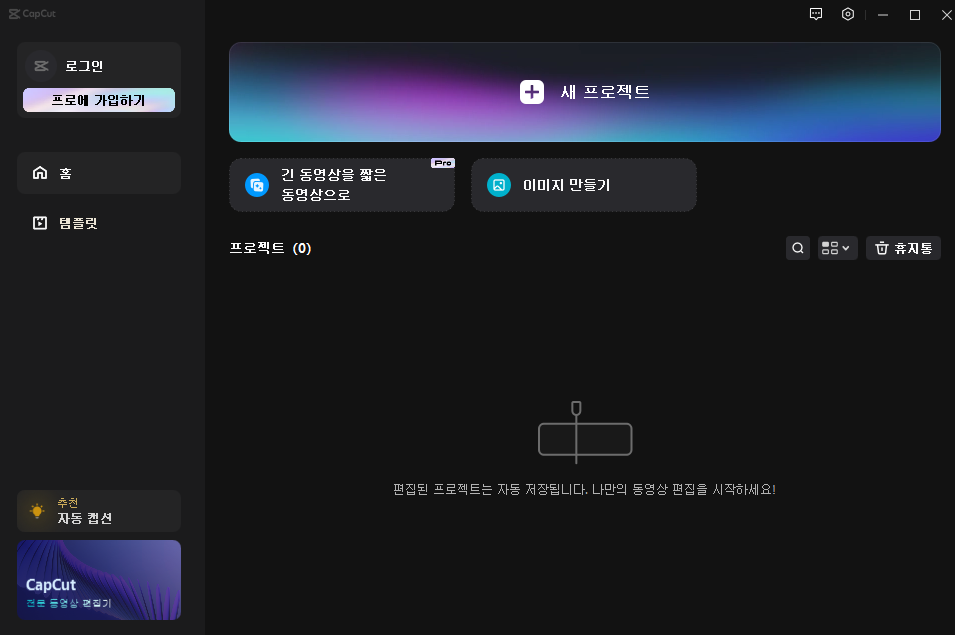
Task: Open Templates from the sidebar icon
Action: [x=40, y=223]
